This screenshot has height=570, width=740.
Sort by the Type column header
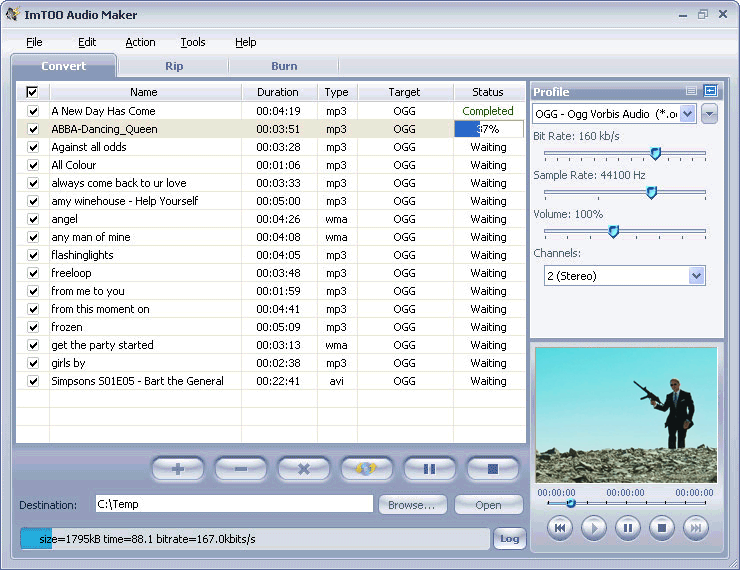click(x=336, y=92)
